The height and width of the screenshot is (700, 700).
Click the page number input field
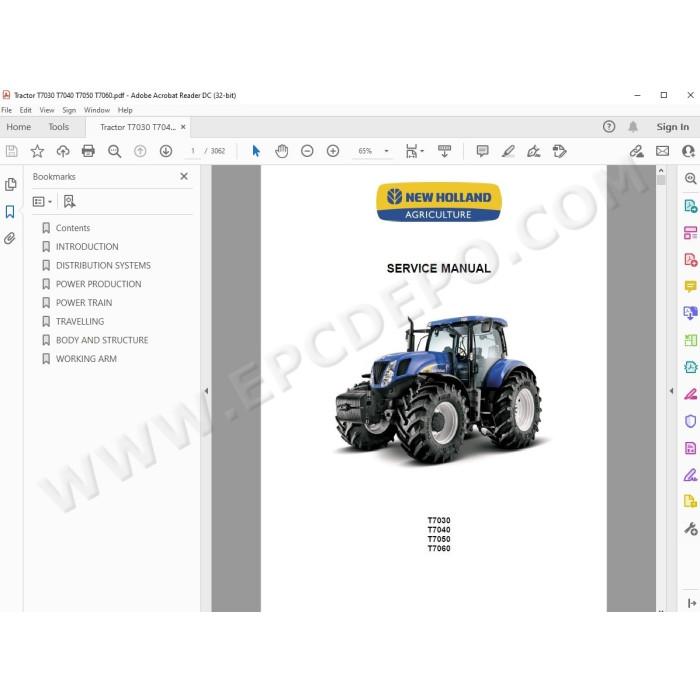coord(192,151)
